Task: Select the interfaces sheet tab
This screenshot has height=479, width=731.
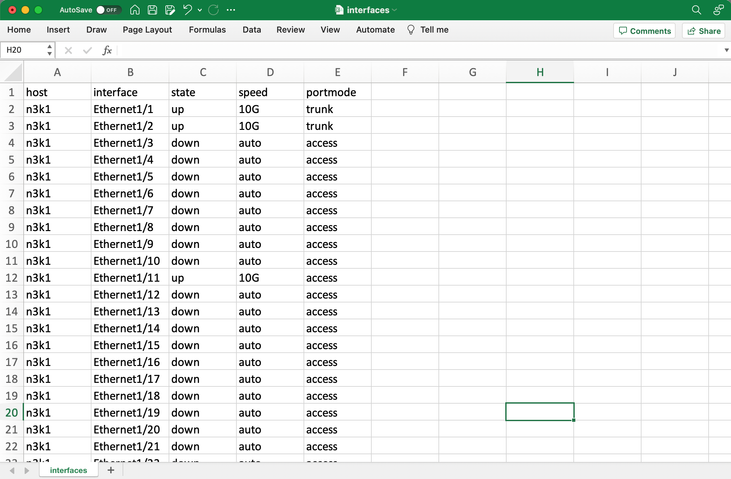Action: tap(69, 470)
